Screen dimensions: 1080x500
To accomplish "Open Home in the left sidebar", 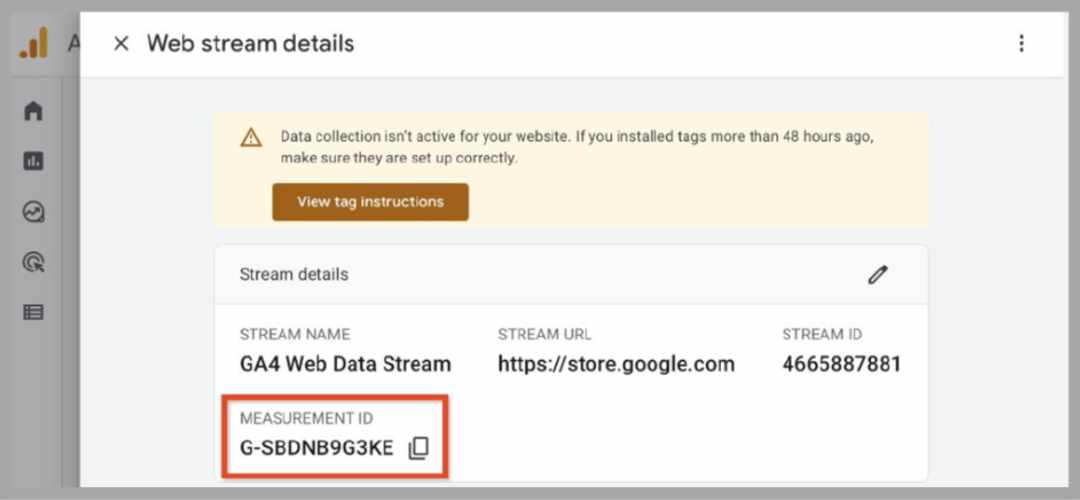I will point(34,111).
